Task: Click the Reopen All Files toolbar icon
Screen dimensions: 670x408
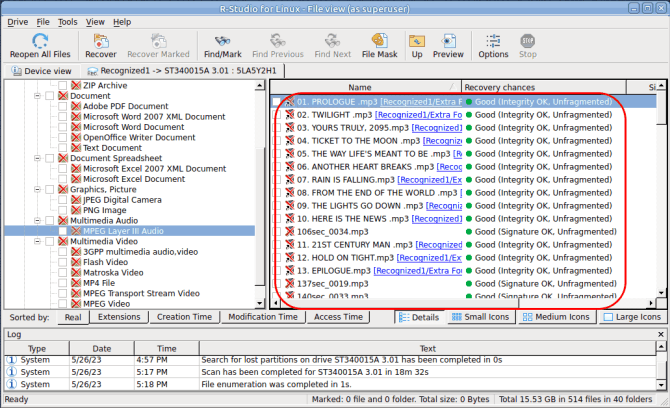Action: point(40,41)
